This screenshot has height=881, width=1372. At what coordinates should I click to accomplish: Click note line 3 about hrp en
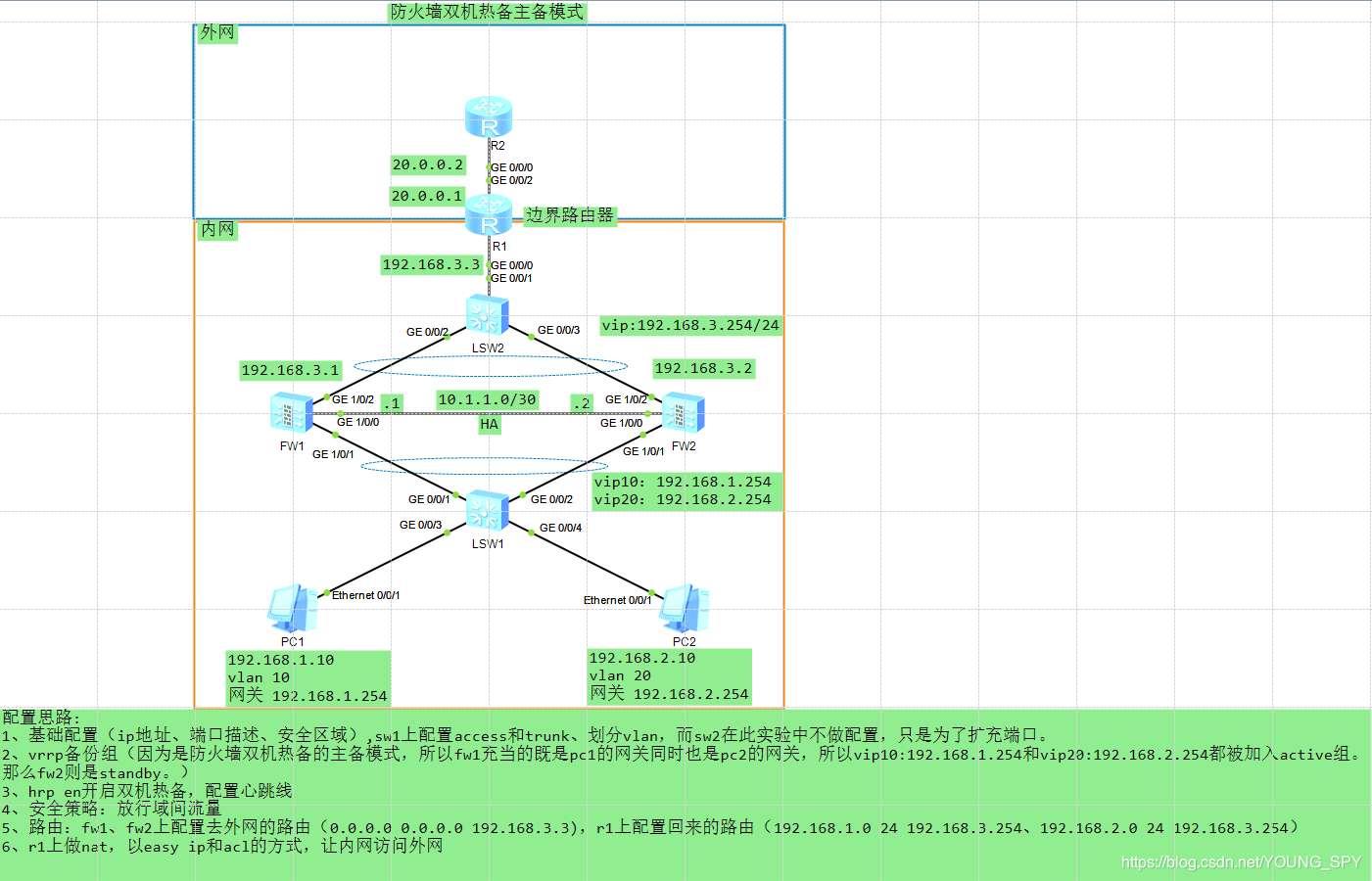147,791
